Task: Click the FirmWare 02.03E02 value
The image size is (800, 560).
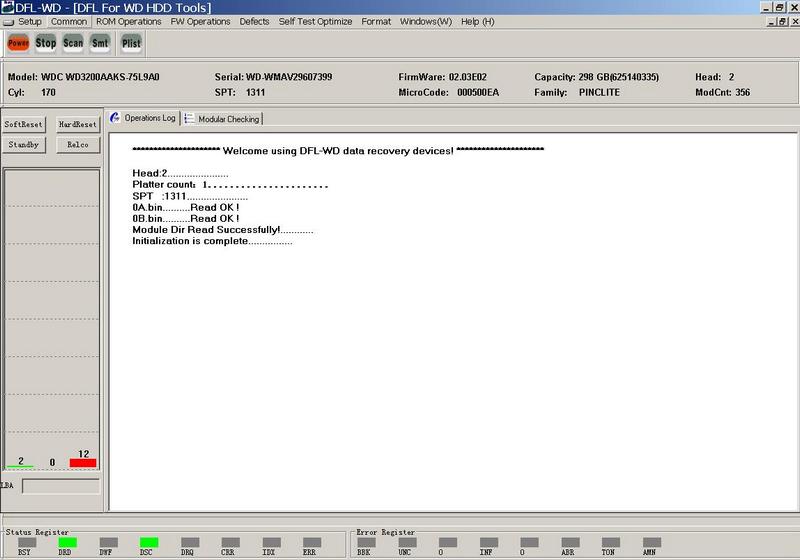Action: (x=468, y=77)
